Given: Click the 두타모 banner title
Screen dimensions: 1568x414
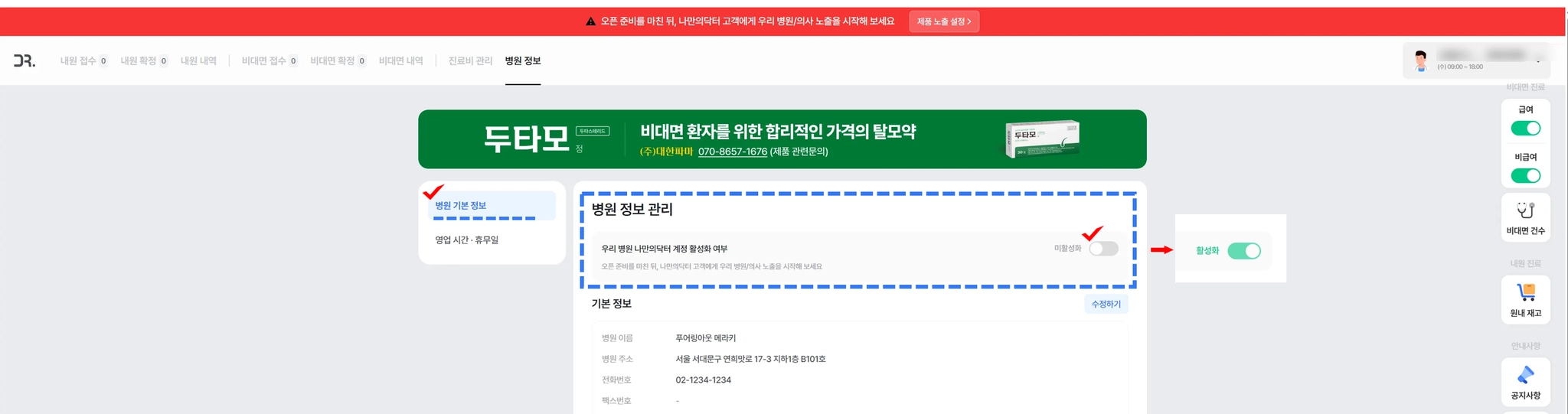Looking at the screenshot, I should point(526,139).
